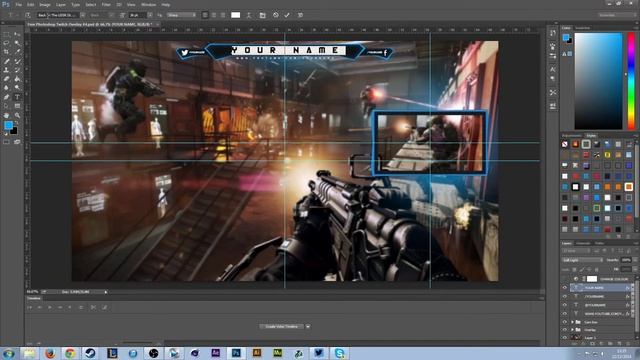The height and width of the screenshot is (360, 640).
Task: Open the Filter menu
Action: coord(106,4)
